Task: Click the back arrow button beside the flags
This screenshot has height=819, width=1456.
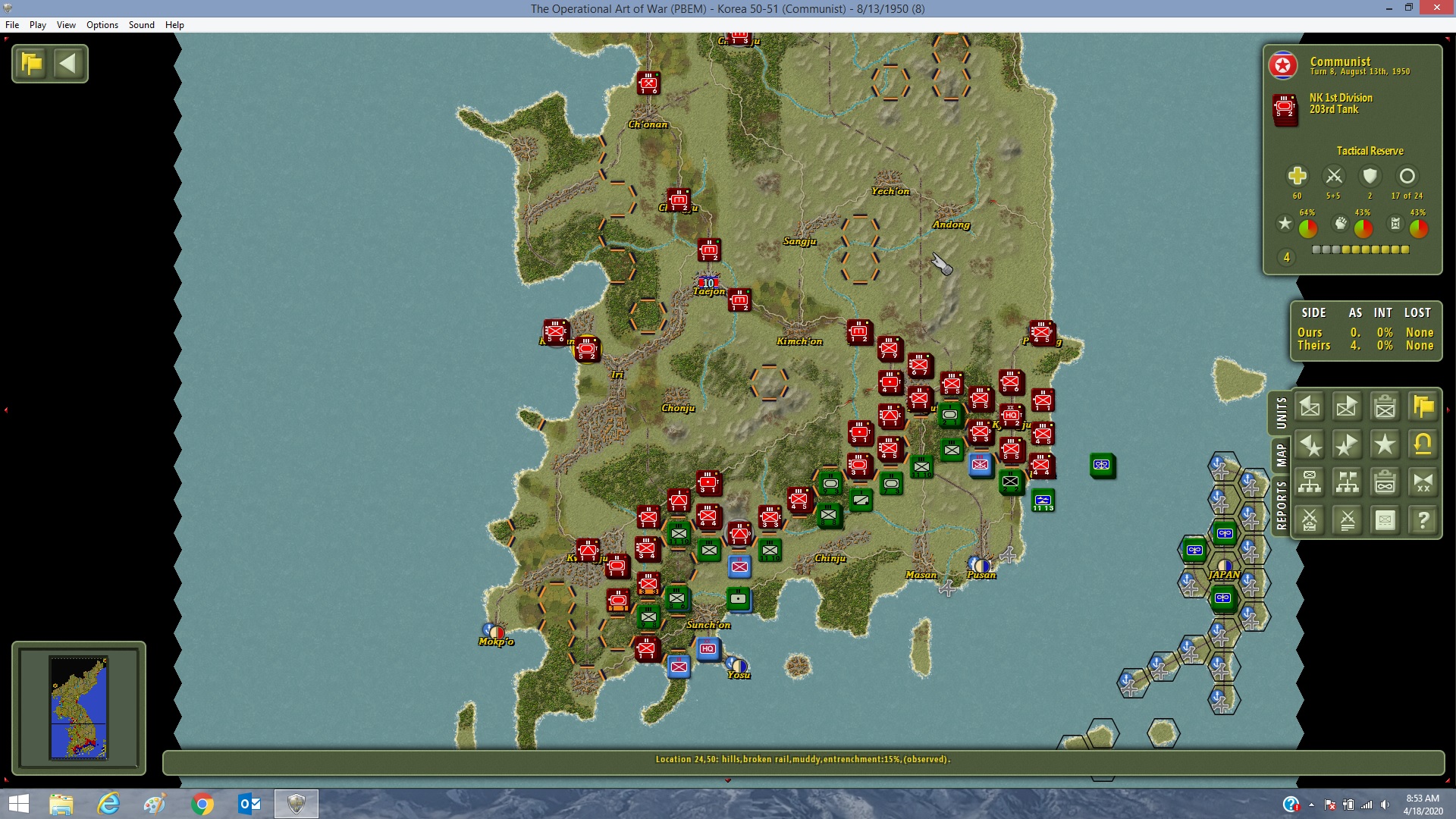Action: pyautogui.click(x=68, y=63)
